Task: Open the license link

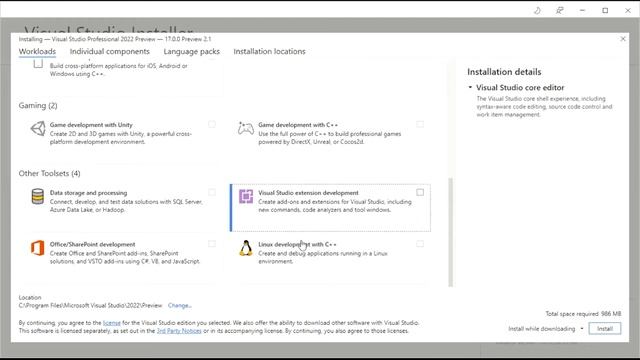Action: tap(111, 323)
